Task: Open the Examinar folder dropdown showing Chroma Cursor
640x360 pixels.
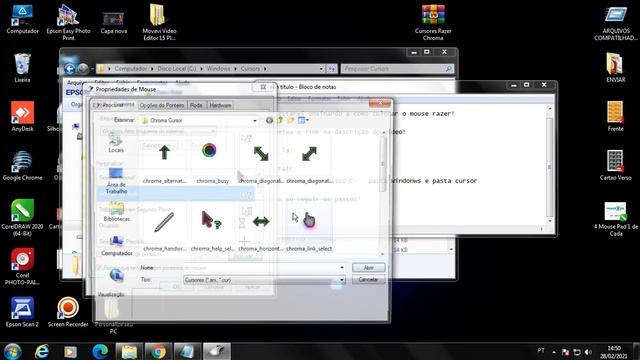Action: coord(200,120)
